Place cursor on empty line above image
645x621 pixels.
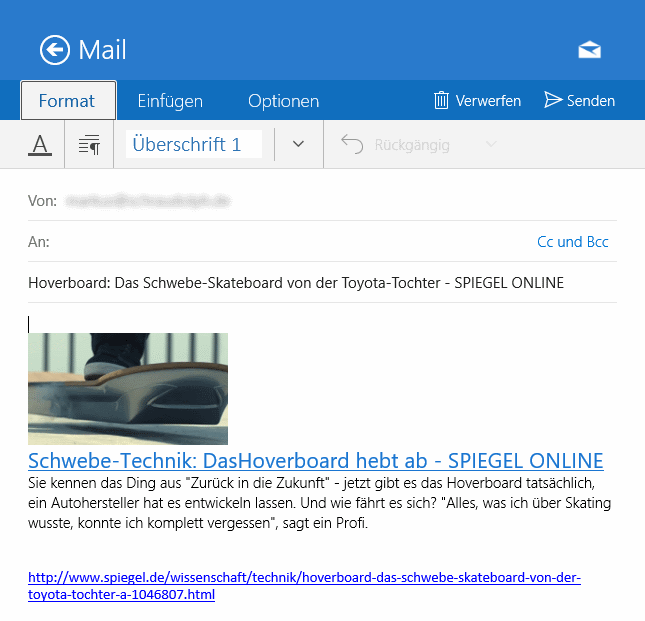click(322, 324)
